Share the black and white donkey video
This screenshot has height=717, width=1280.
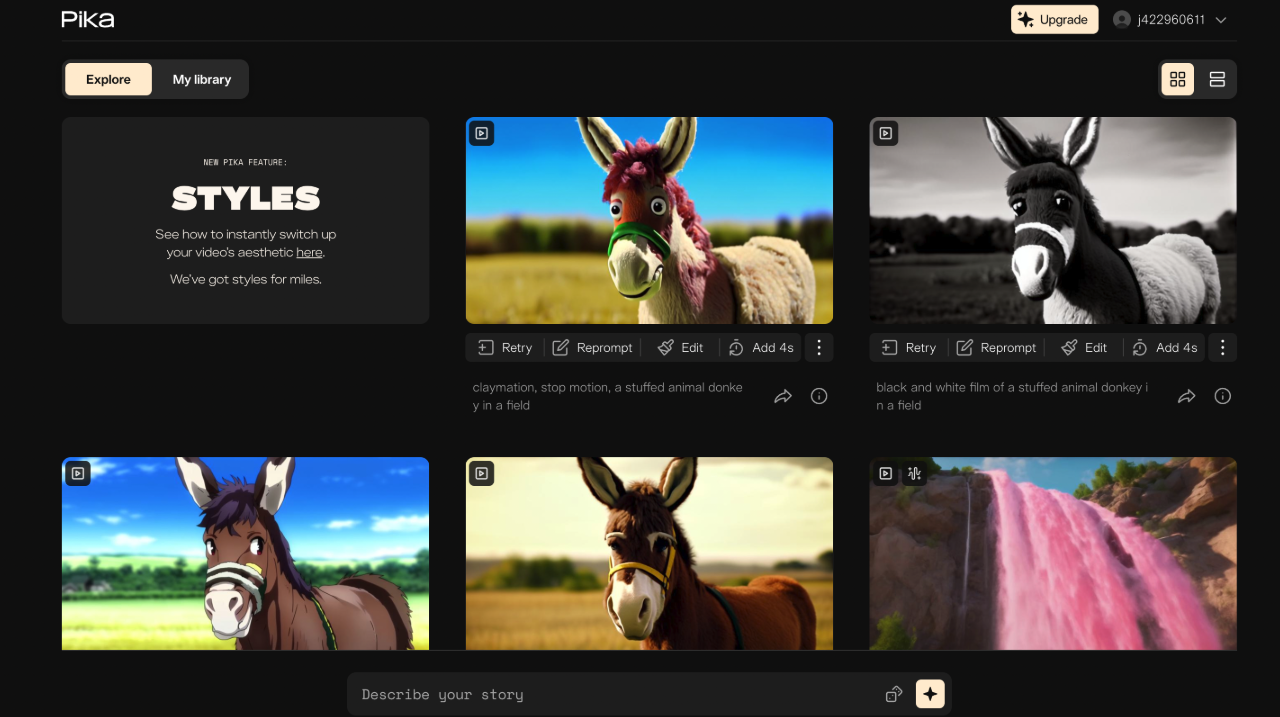tap(1186, 396)
